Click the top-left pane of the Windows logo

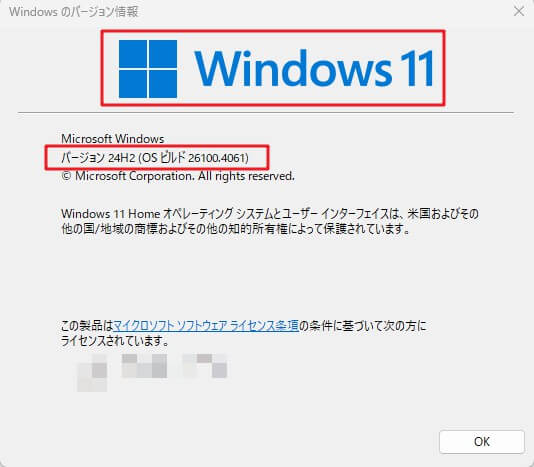(x=133, y=54)
